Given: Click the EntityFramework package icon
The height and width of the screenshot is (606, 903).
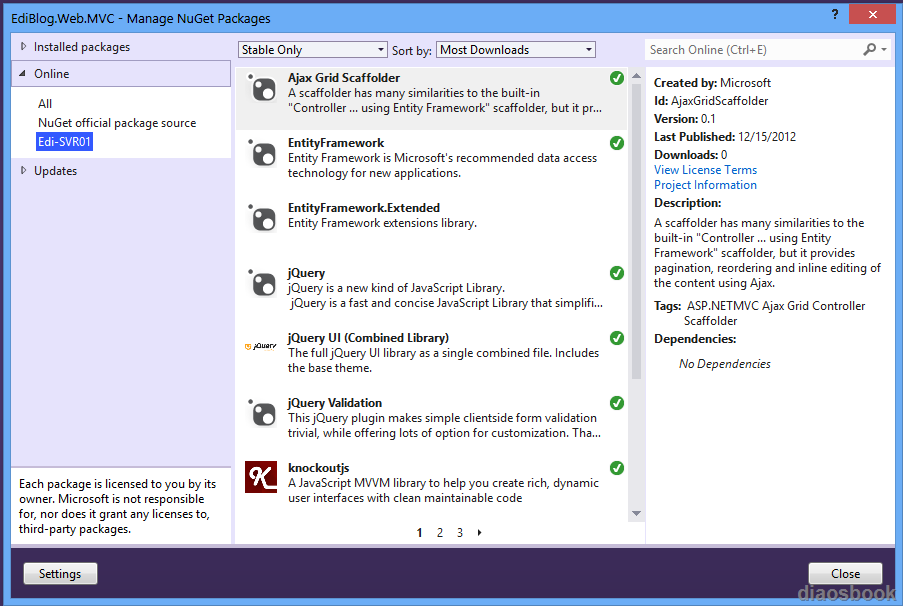Looking at the screenshot, I should (x=262, y=154).
